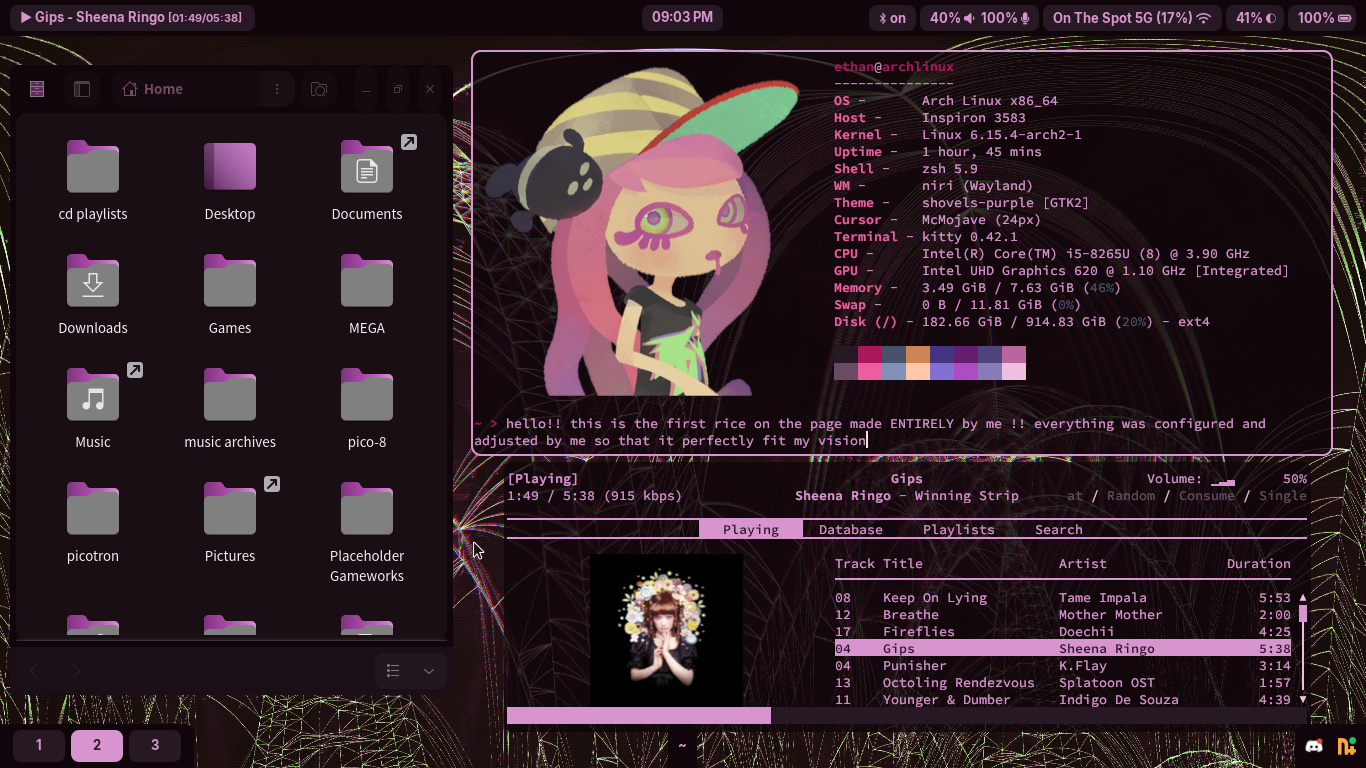Viewport: 1366px width, 768px height.
Task: Toggle Single playback mode
Action: (x=1283, y=496)
